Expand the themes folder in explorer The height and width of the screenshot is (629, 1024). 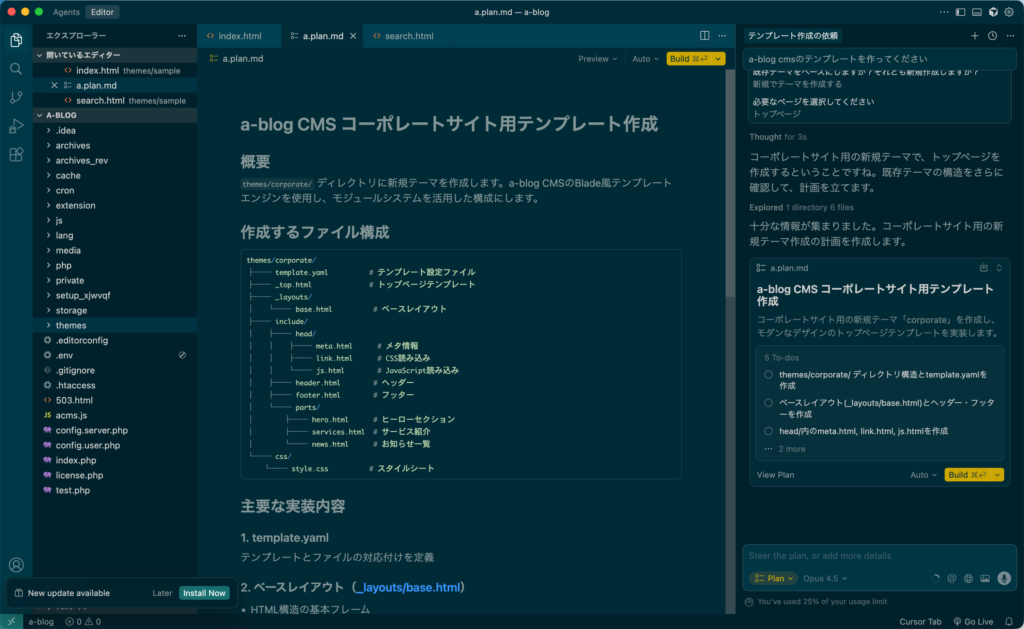(x=70, y=325)
